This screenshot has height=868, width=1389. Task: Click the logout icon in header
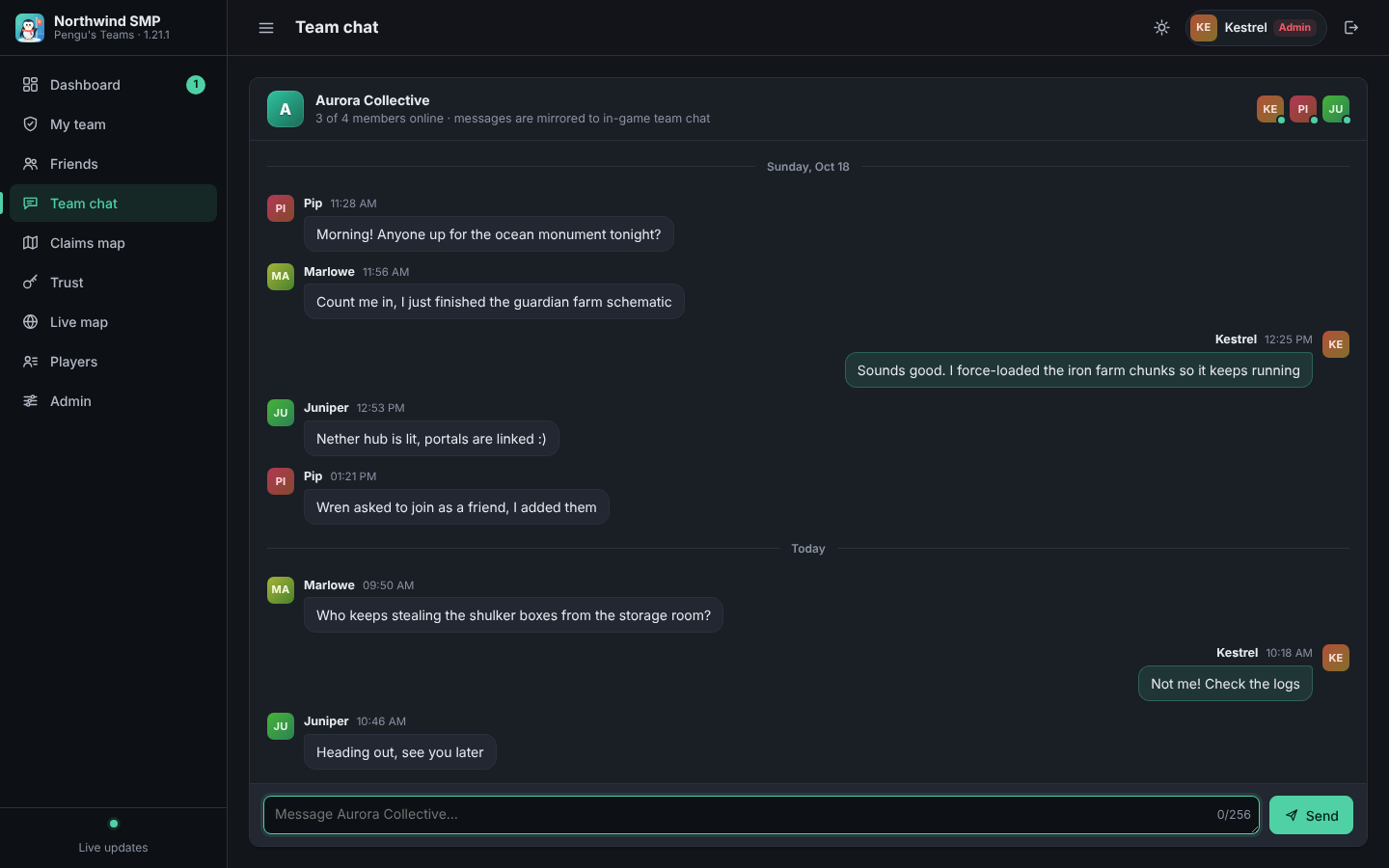pyautogui.click(x=1351, y=28)
